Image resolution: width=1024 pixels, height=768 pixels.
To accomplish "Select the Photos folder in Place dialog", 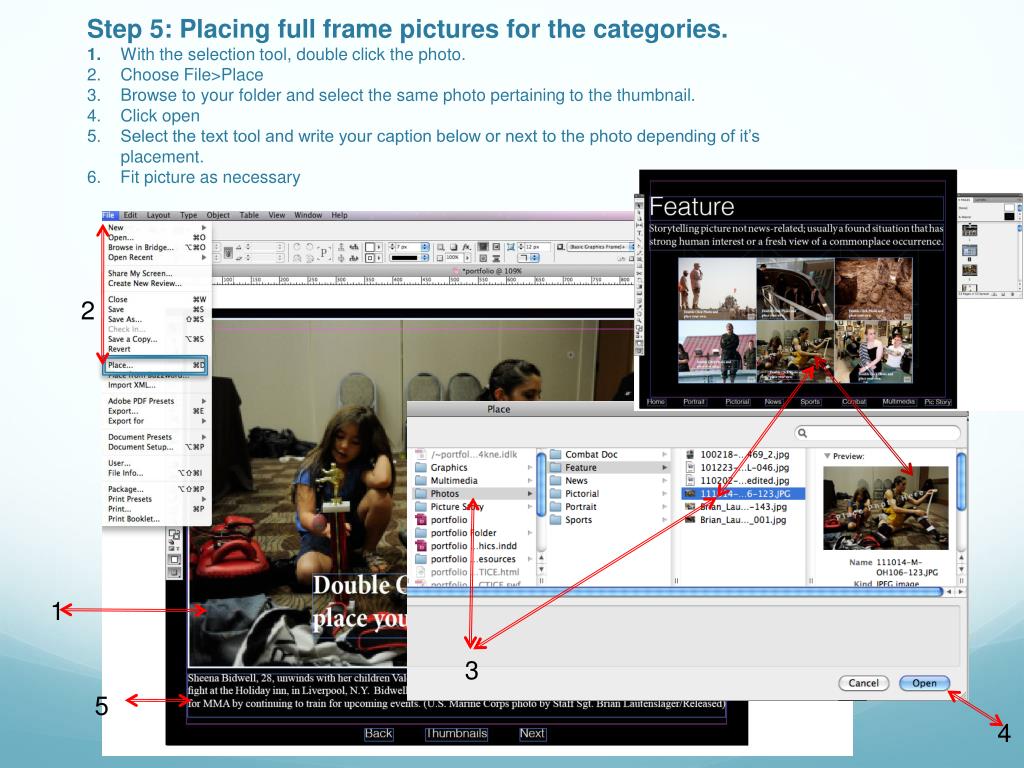I will pos(473,494).
